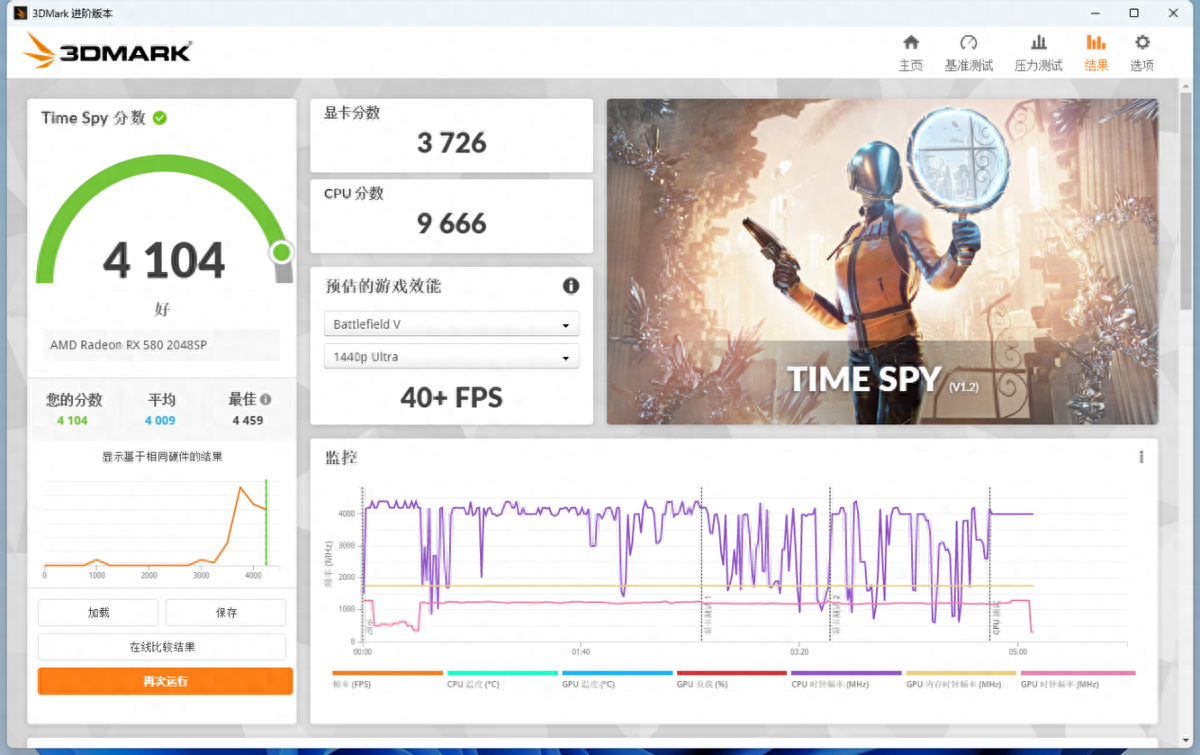
Task: Open the 压力测试 stress test icon
Action: (x=1038, y=43)
